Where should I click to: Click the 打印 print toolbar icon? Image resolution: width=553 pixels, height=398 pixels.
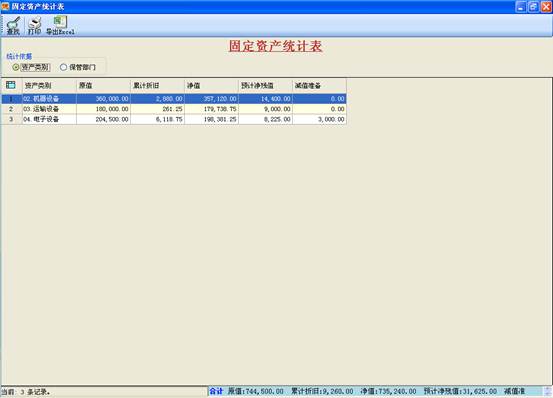pyautogui.click(x=34, y=25)
